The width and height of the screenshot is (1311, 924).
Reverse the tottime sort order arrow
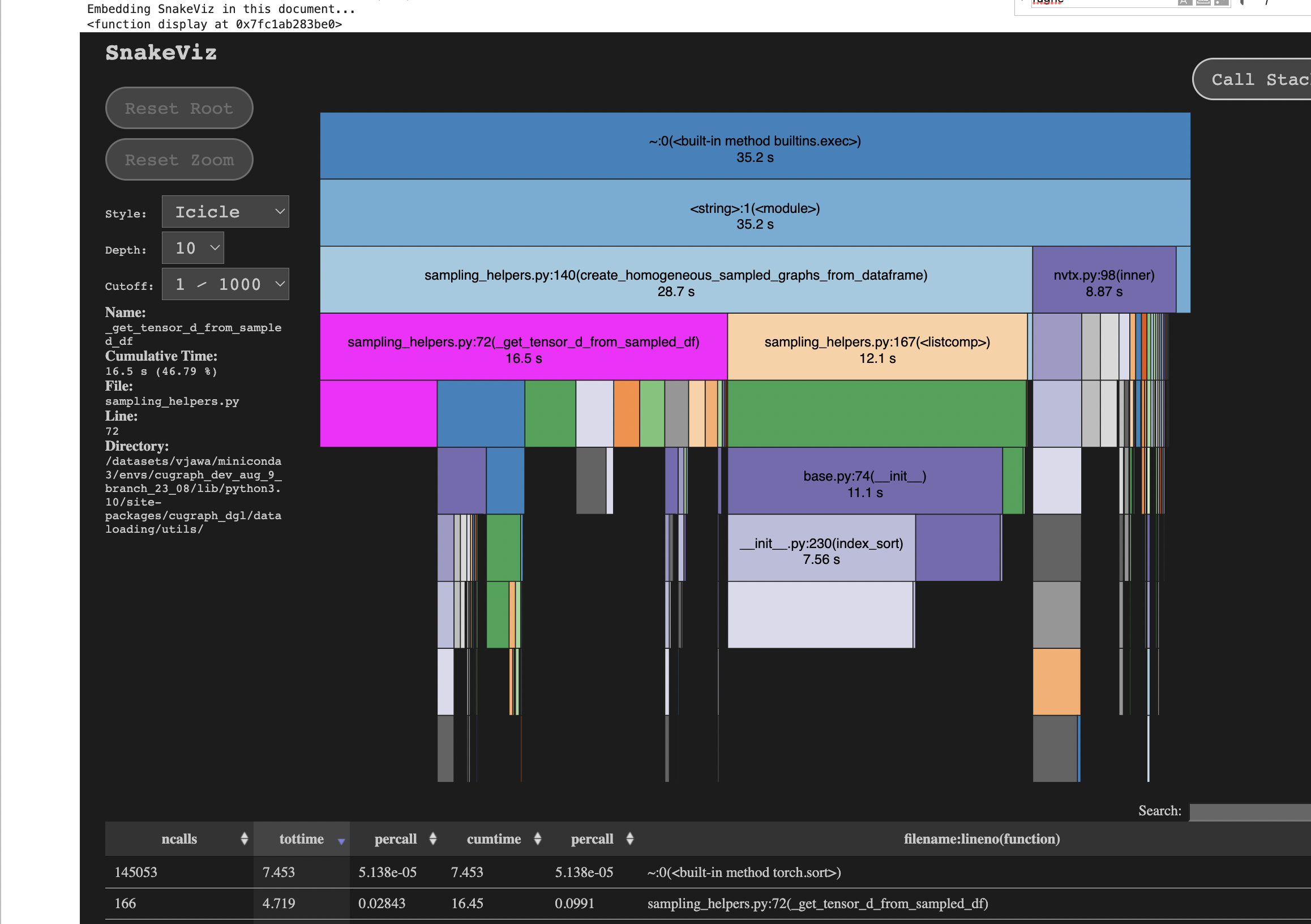tap(341, 840)
